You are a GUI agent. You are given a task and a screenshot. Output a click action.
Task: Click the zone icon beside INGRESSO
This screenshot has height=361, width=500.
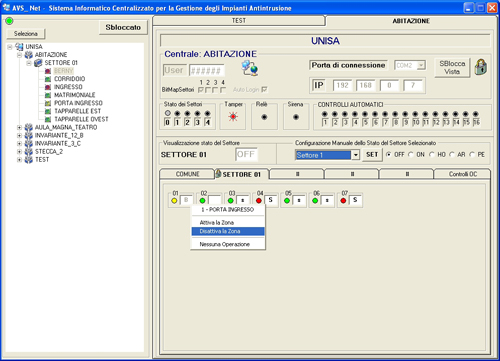click(48, 87)
